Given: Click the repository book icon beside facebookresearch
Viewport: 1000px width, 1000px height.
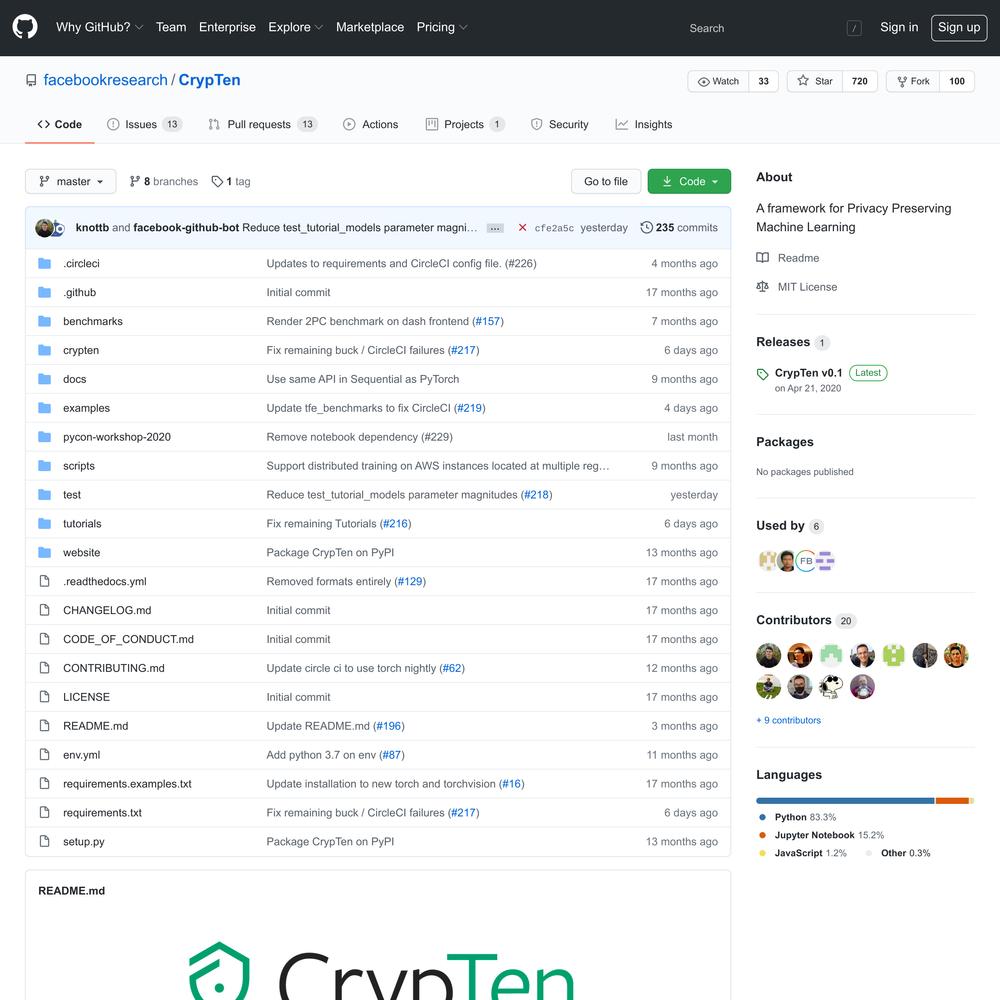Looking at the screenshot, I should pyautogui.click(x=31, y=80).
